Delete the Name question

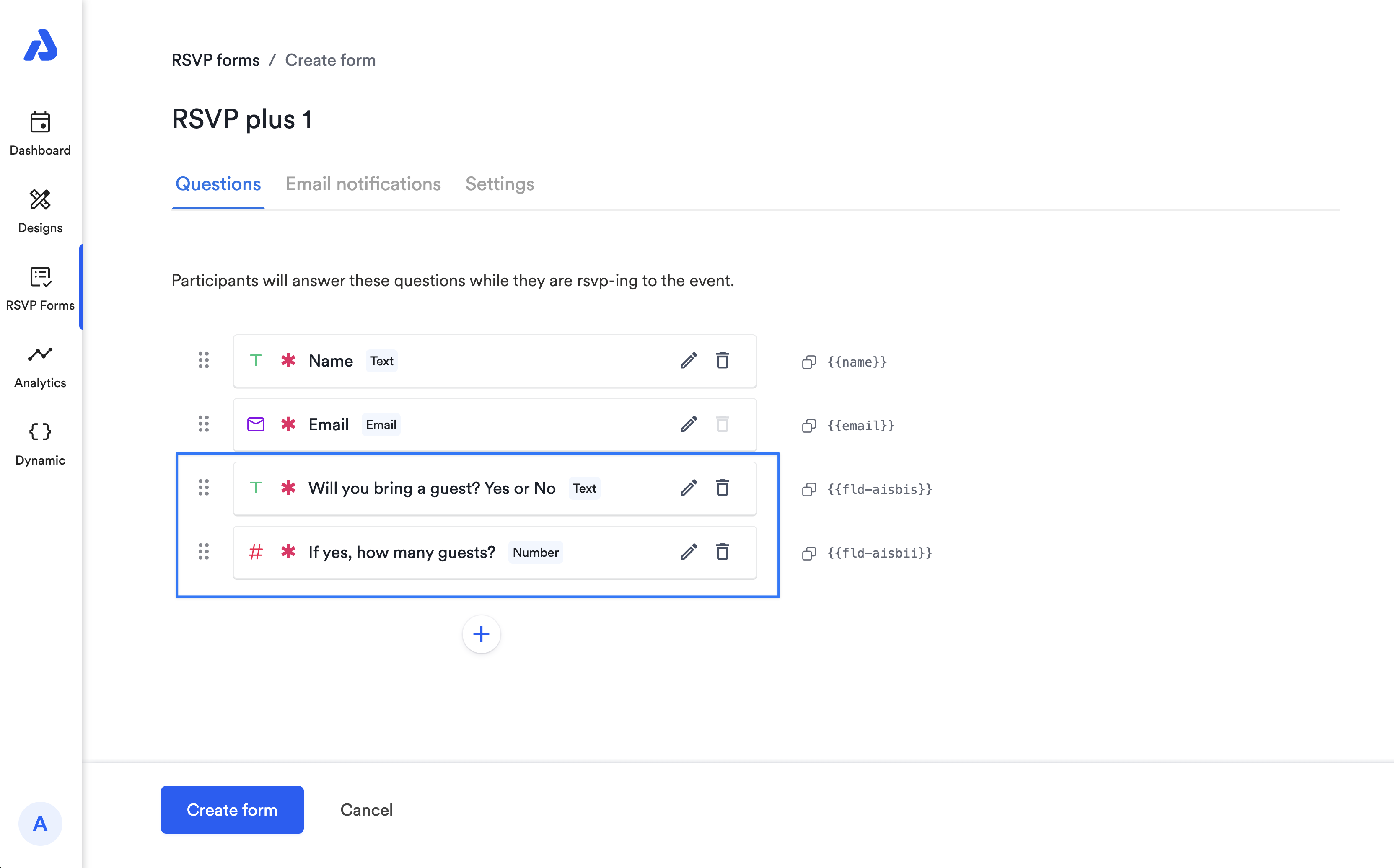coord(723,361)
